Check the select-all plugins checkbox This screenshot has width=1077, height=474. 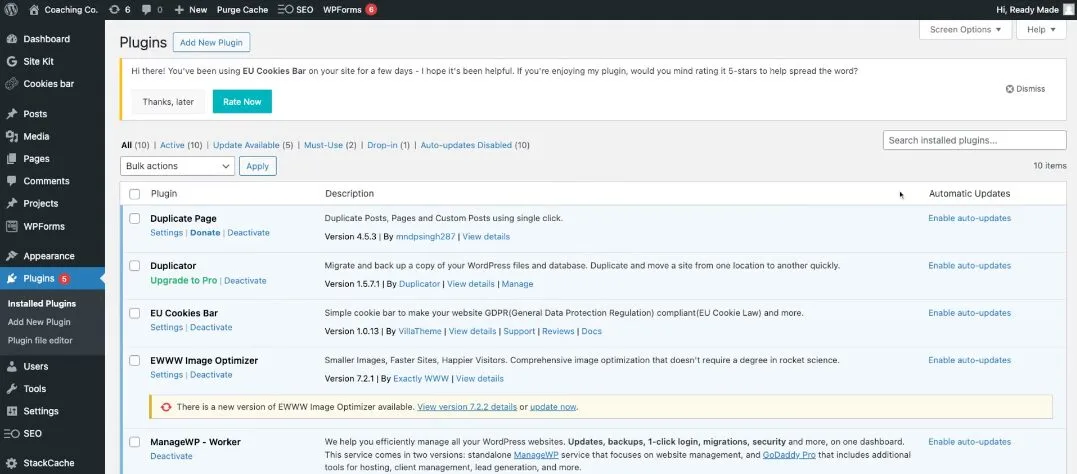pos(135,194)
